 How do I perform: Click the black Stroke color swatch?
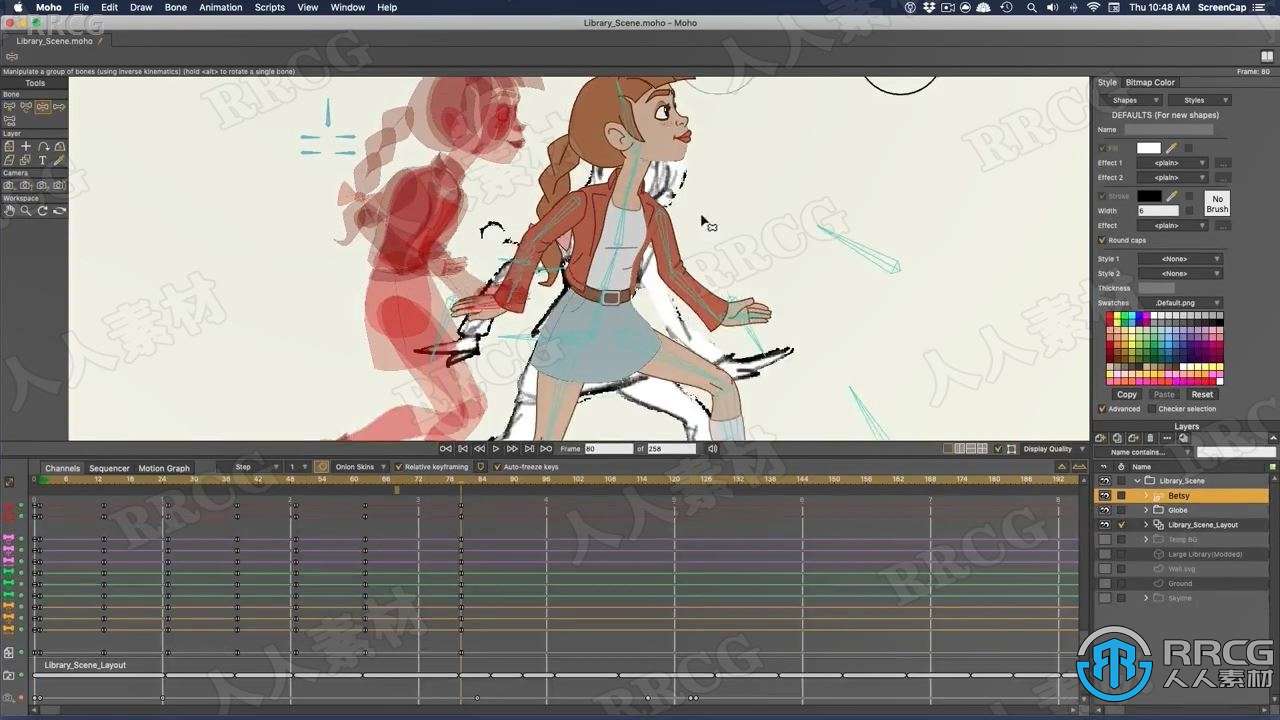pyautogui.click(x=1149, y=196)
